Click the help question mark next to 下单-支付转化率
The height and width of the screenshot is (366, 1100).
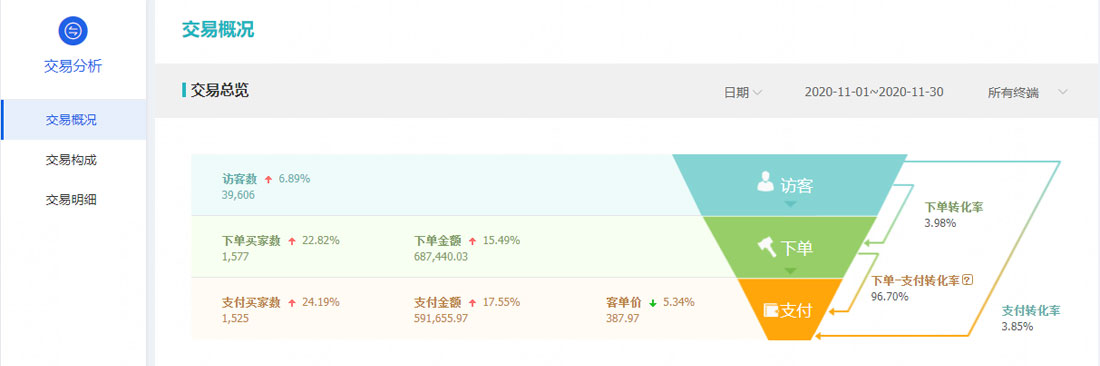[x=968, y=280]
